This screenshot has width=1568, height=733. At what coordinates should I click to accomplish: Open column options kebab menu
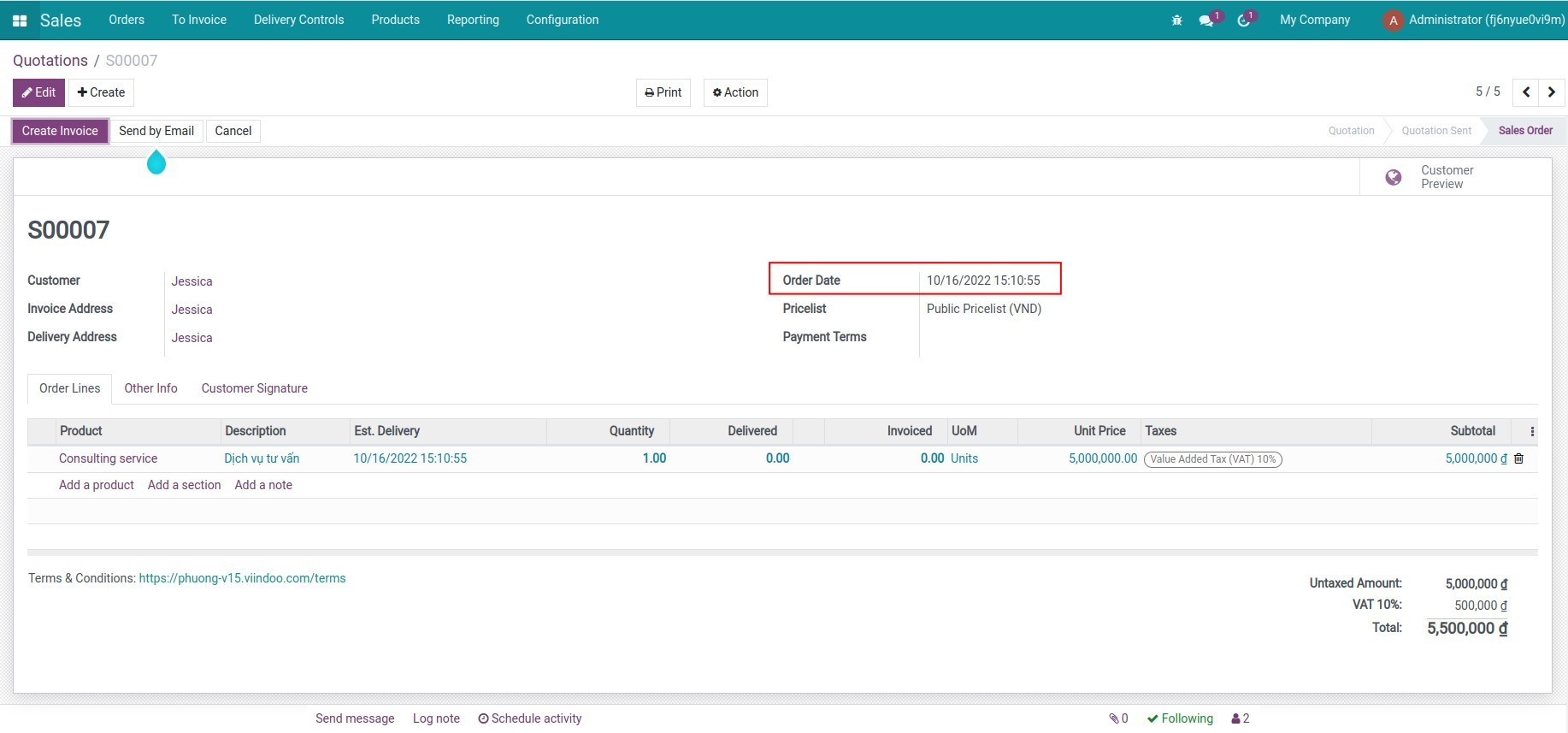click(x=1531, y=431)
